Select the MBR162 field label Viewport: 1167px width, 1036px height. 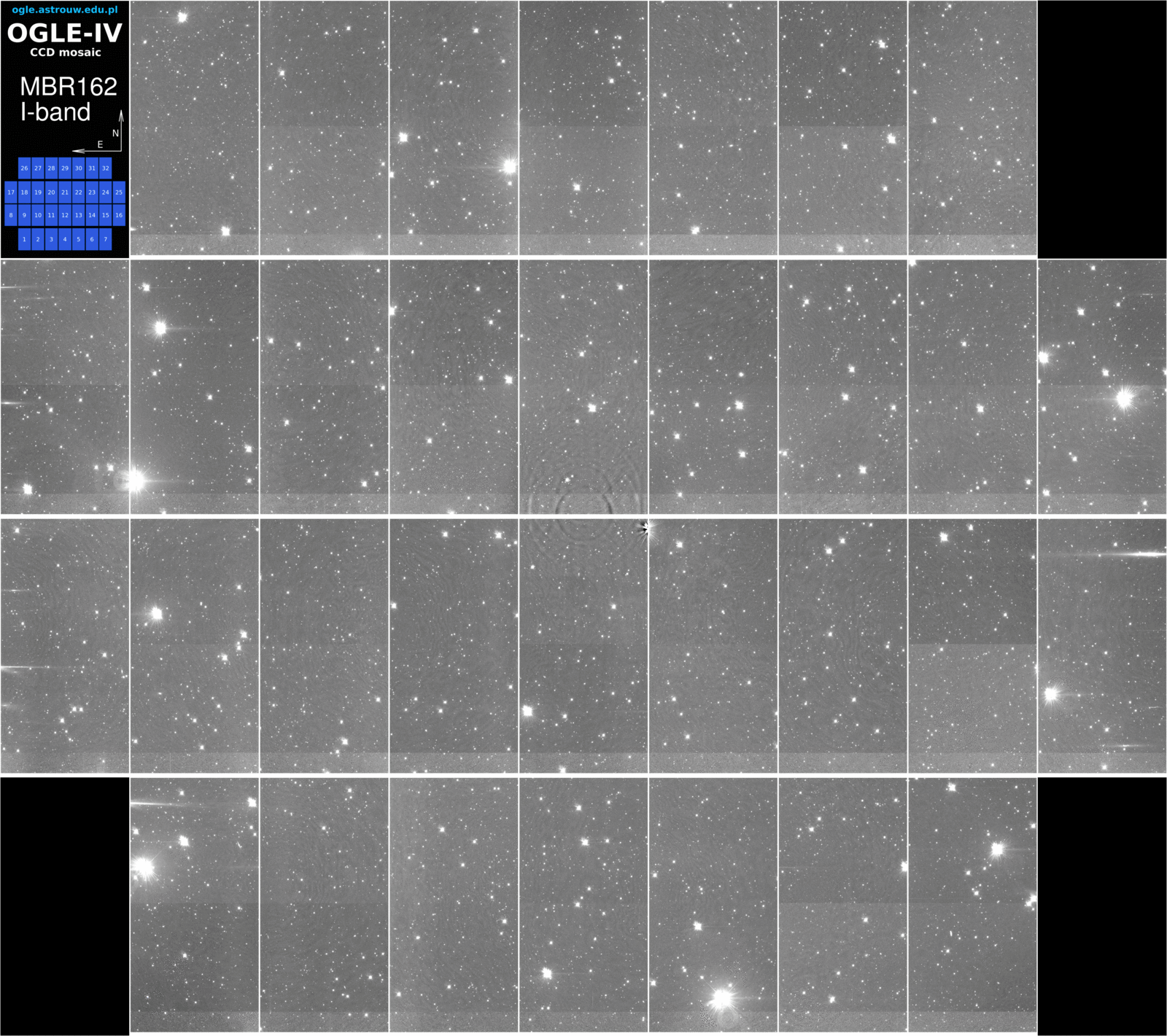tap(68, 87)
